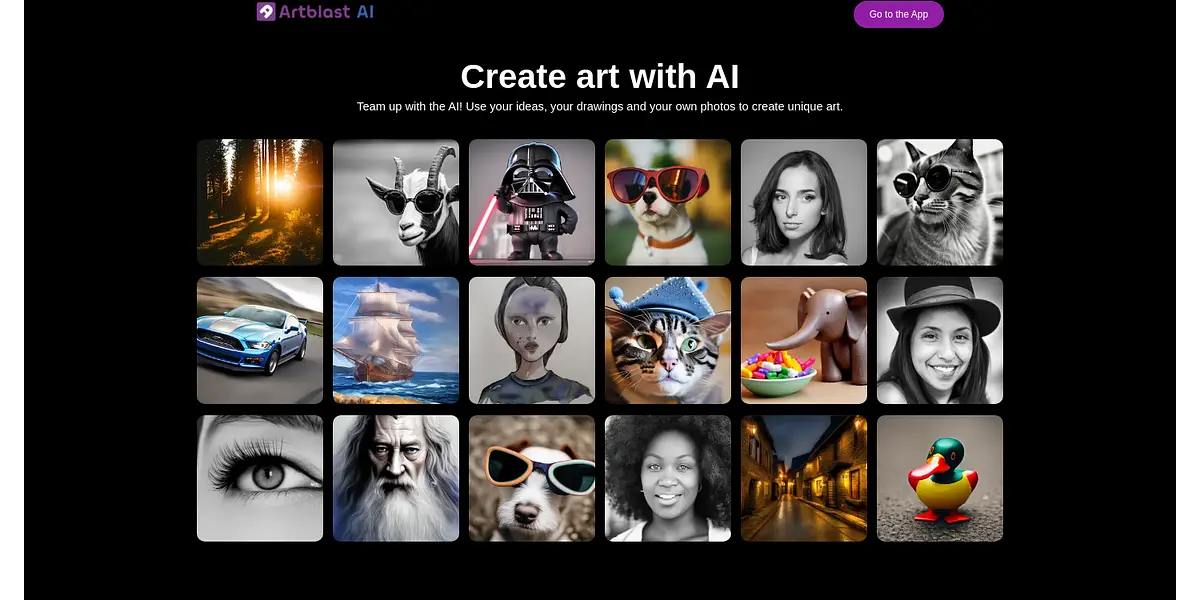Click the wooden elephant with candy bowl image
Screen dimensions: 1200x600
[804, 340]
